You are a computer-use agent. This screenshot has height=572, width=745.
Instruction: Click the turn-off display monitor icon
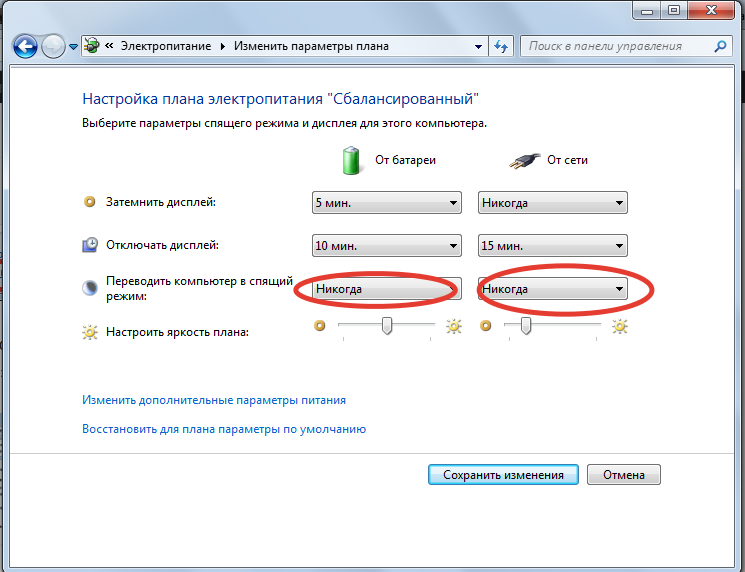pos(90,245)
